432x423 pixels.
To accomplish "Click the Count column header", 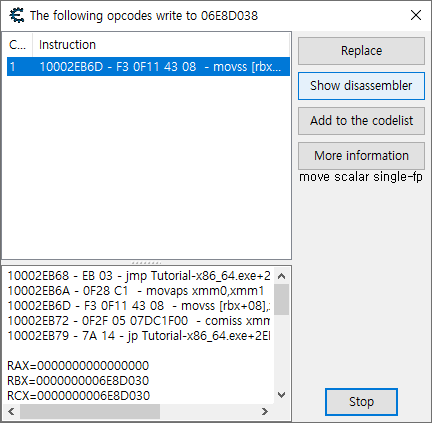I will click(x=18, y=45).
